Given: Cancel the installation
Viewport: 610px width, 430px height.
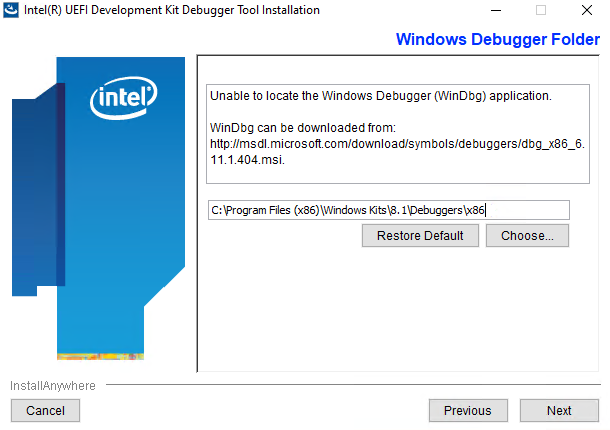Looking at the screenshot, I should coord(45,410).
